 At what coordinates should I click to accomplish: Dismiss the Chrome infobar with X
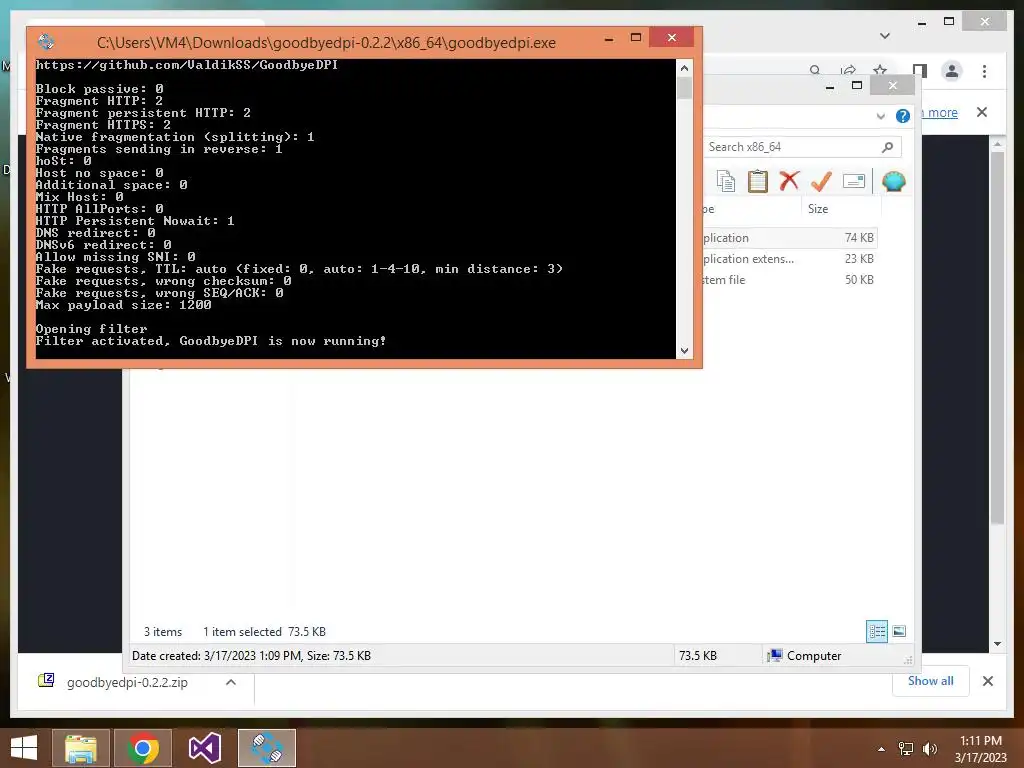coord(982,112)
